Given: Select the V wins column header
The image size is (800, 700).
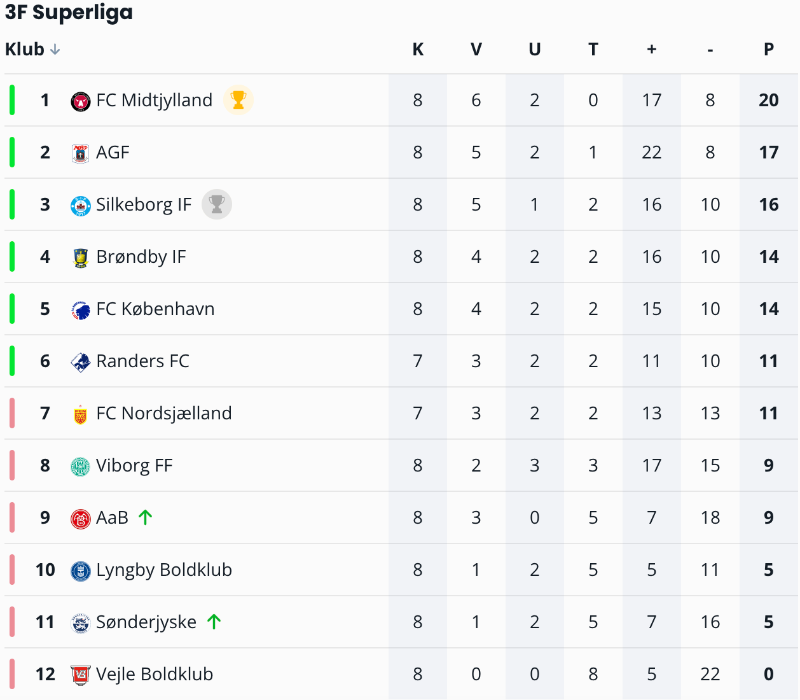Looking at the screenshot, I should click(476, 50).
